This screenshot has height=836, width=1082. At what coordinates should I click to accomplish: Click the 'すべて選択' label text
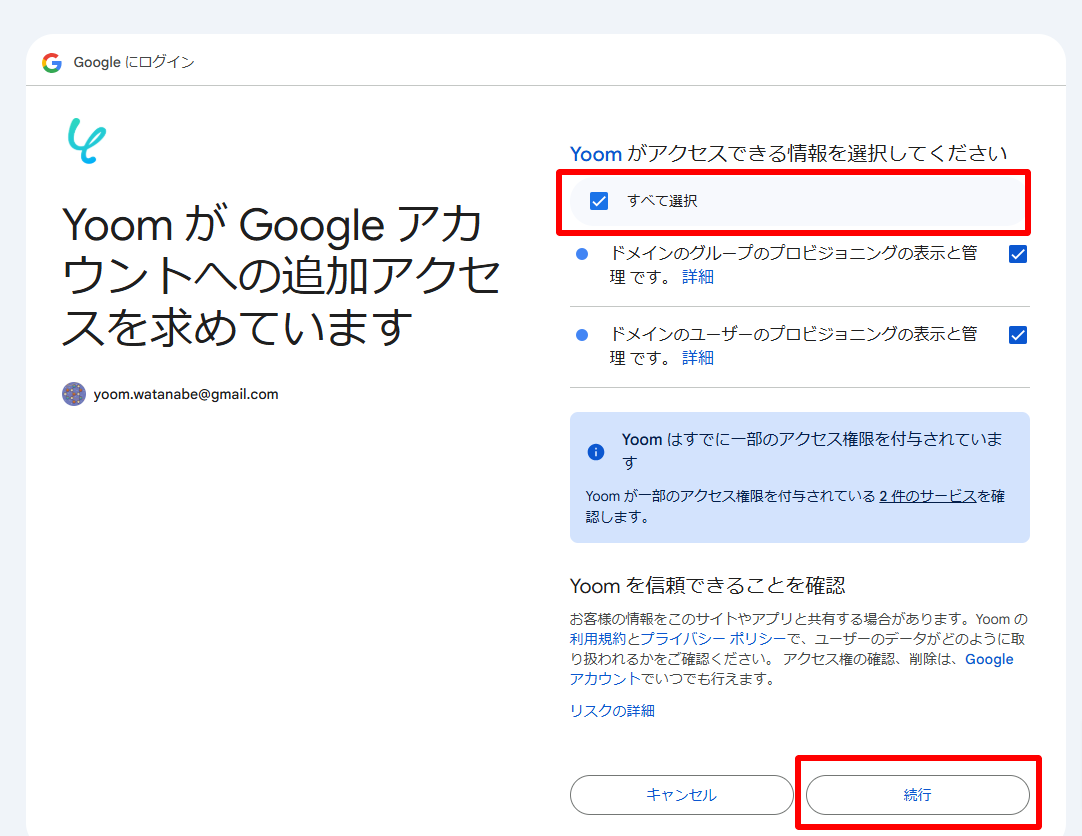point(662,201)
